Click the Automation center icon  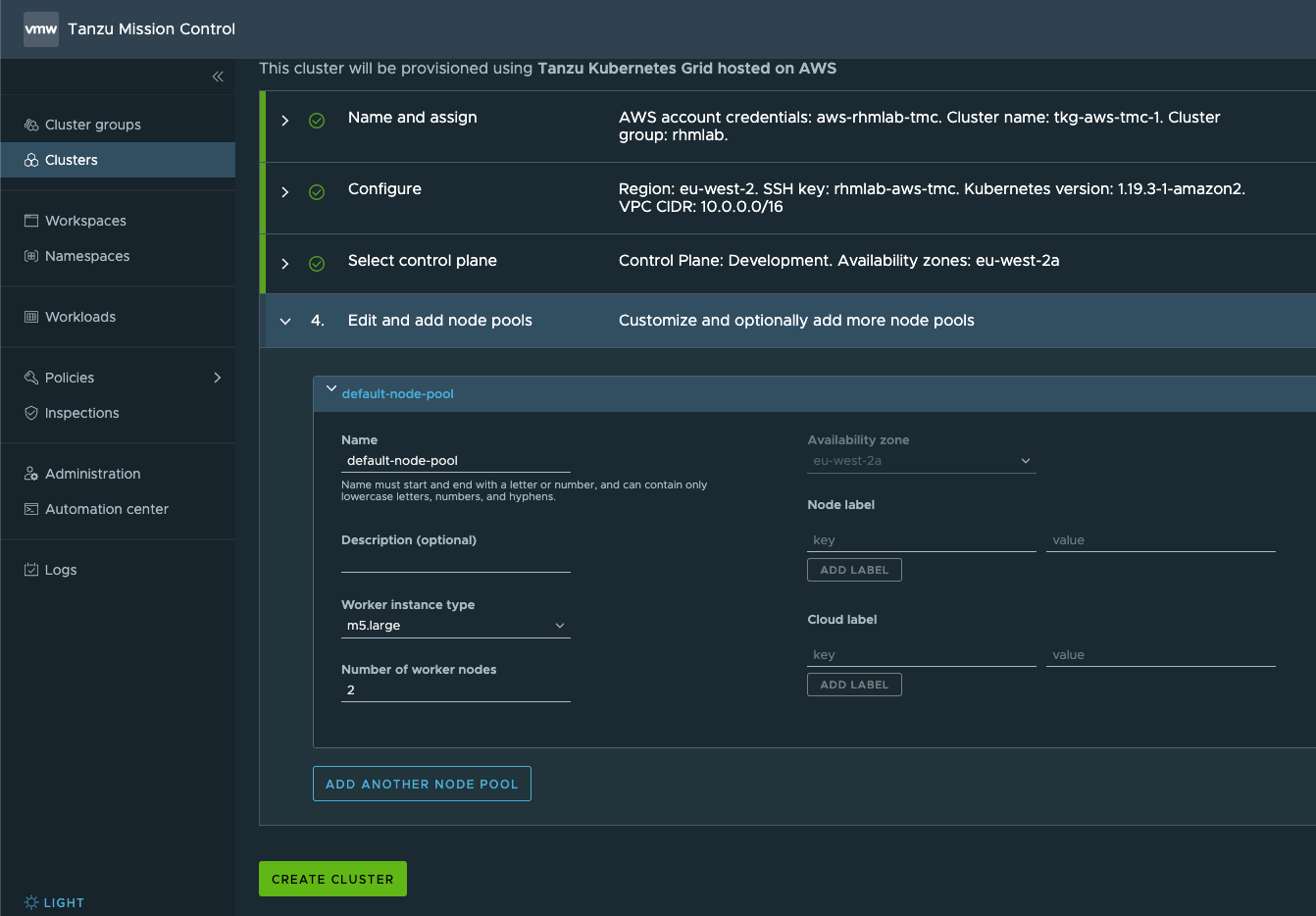click(31, 509)
